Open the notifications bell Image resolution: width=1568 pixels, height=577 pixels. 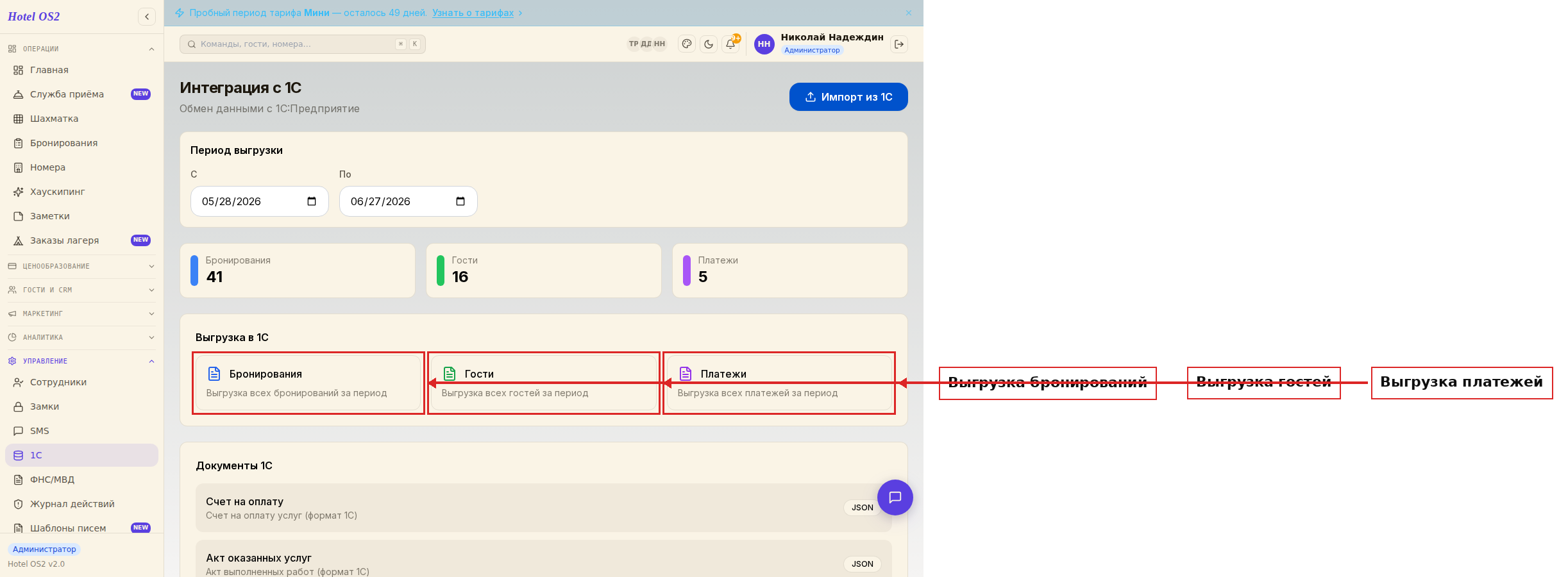coord(730,44)
